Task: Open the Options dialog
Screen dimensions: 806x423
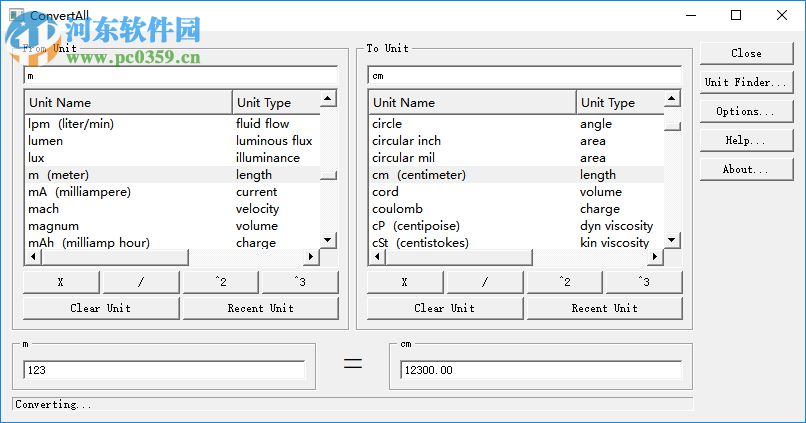Action: point(746,111)
